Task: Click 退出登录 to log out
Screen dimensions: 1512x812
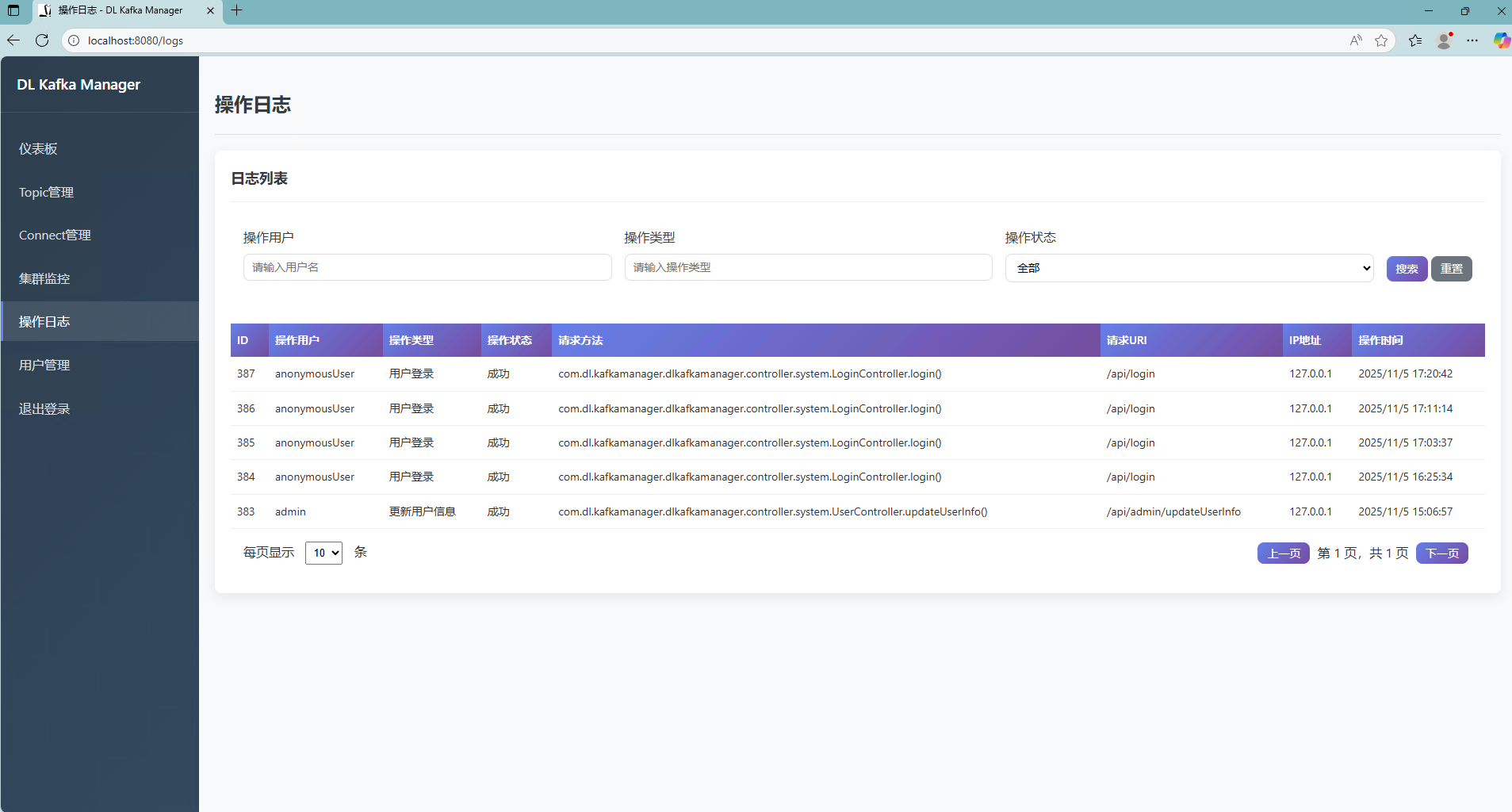Action: [100, 408]
